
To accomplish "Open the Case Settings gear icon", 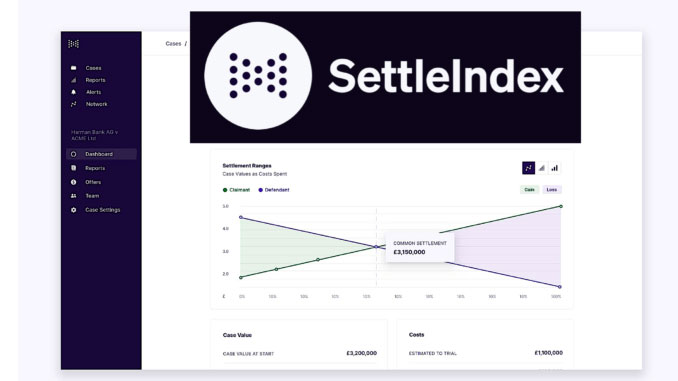I will click(74, 210).
